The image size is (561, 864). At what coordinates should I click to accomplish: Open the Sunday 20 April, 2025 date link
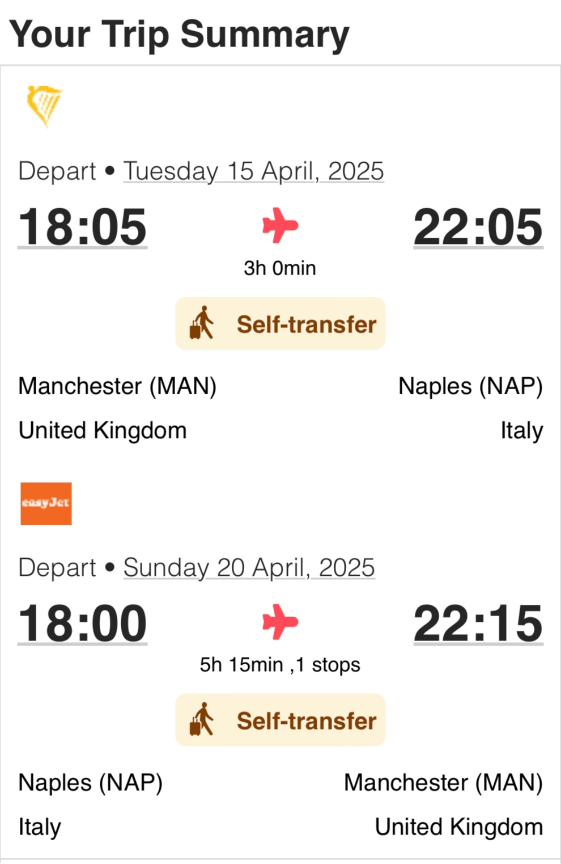click(249, 568)
